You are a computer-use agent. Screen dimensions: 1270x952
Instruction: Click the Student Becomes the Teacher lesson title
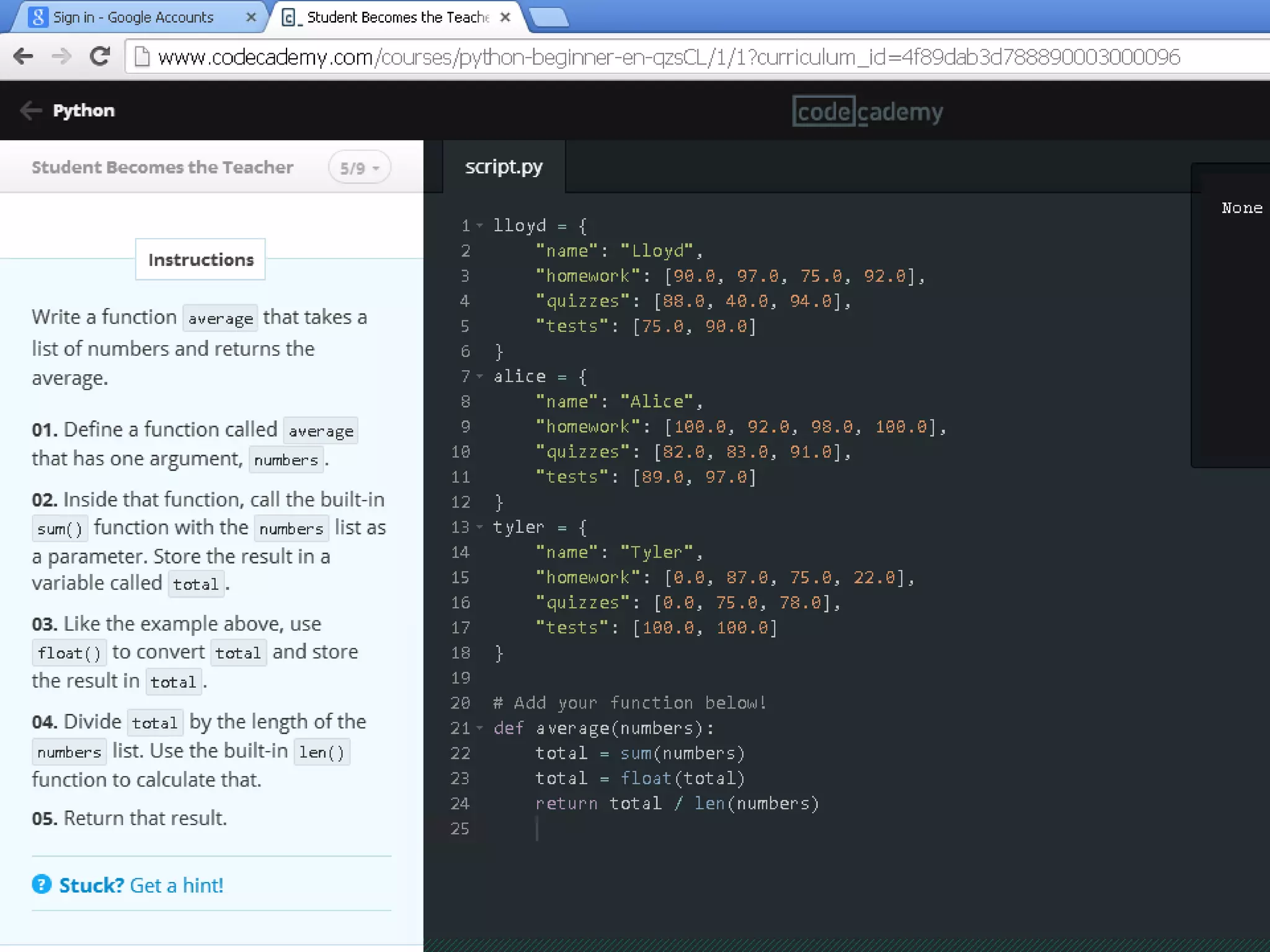pos(162,167)
